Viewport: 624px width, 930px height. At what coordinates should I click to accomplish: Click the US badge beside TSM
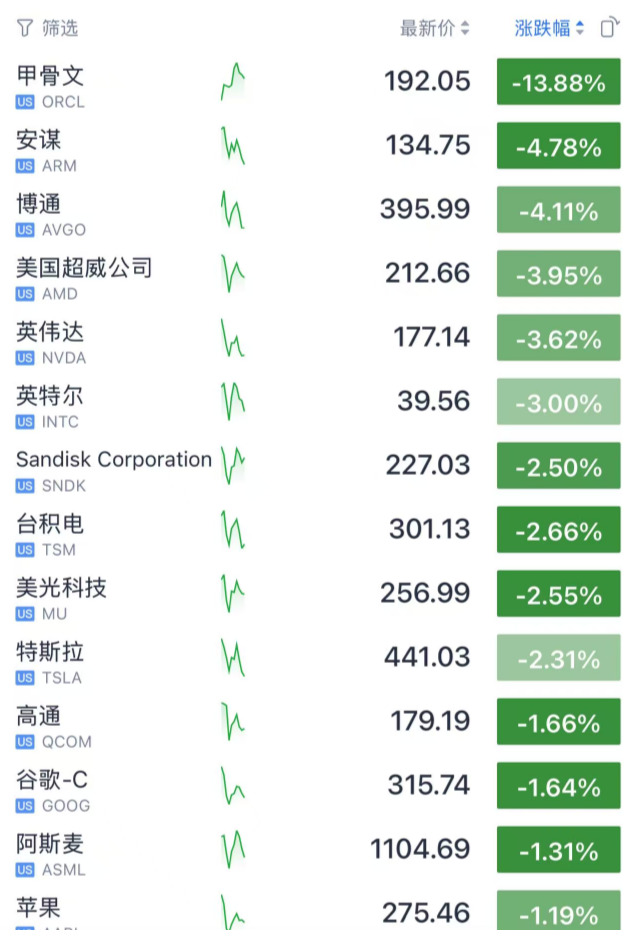coord(24,550)
